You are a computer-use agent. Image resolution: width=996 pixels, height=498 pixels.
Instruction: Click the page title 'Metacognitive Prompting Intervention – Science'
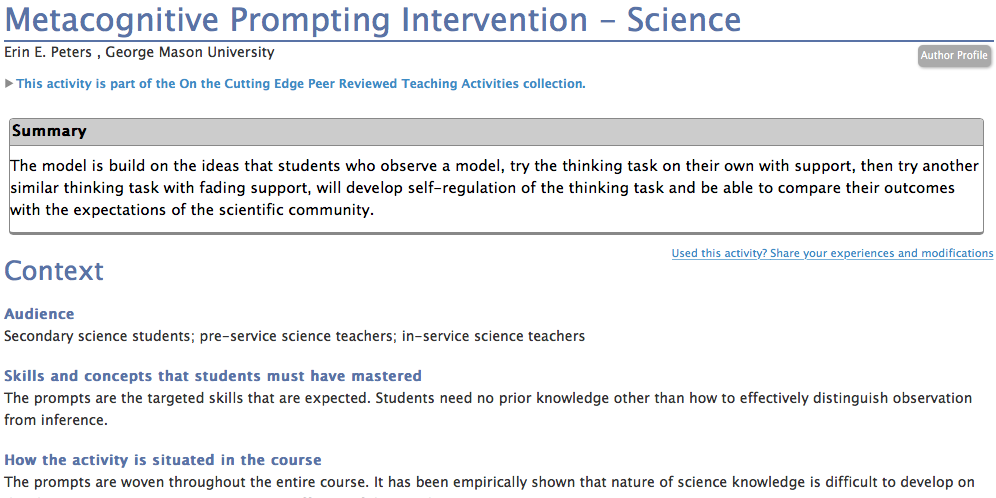373,20
